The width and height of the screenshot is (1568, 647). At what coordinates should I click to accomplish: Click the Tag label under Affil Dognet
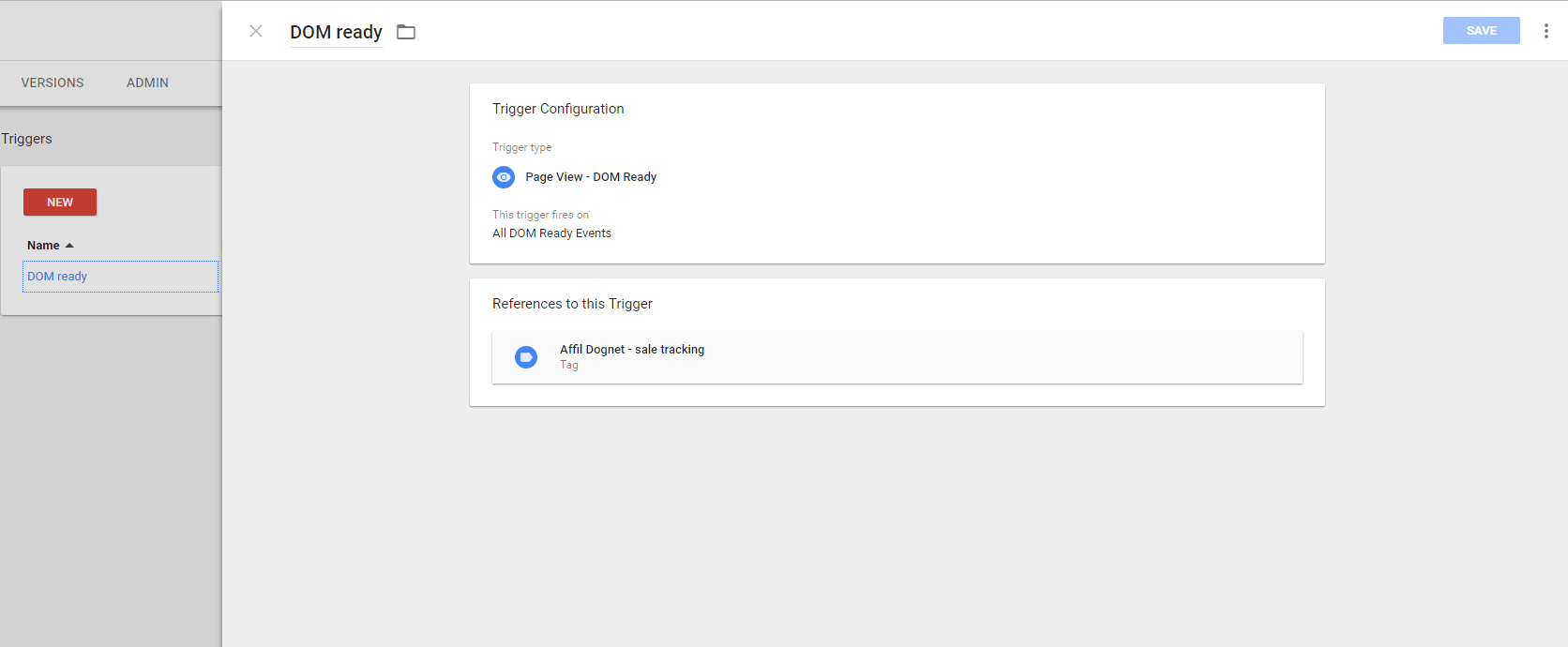pos(569,366)
